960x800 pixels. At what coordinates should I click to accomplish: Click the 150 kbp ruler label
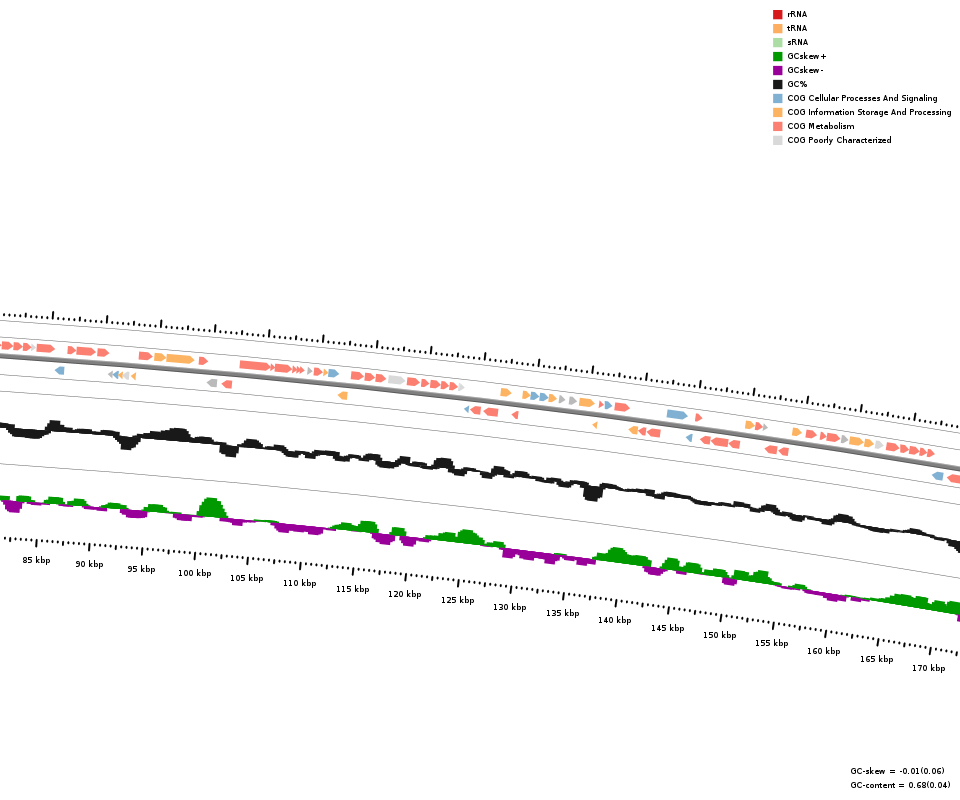[x=719, y=635]
